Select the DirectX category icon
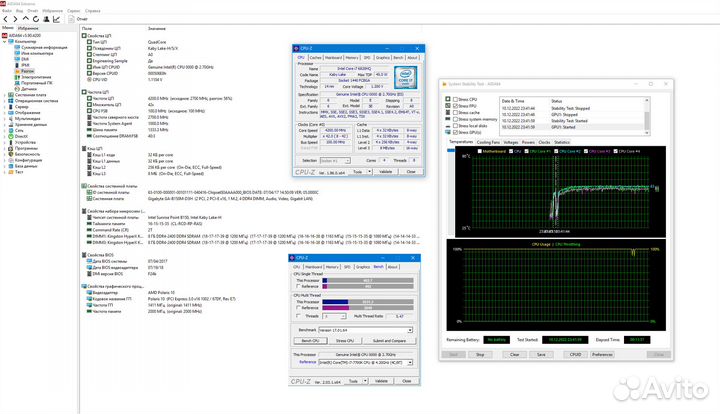The image size is (720, 414). tap(11, 136)
